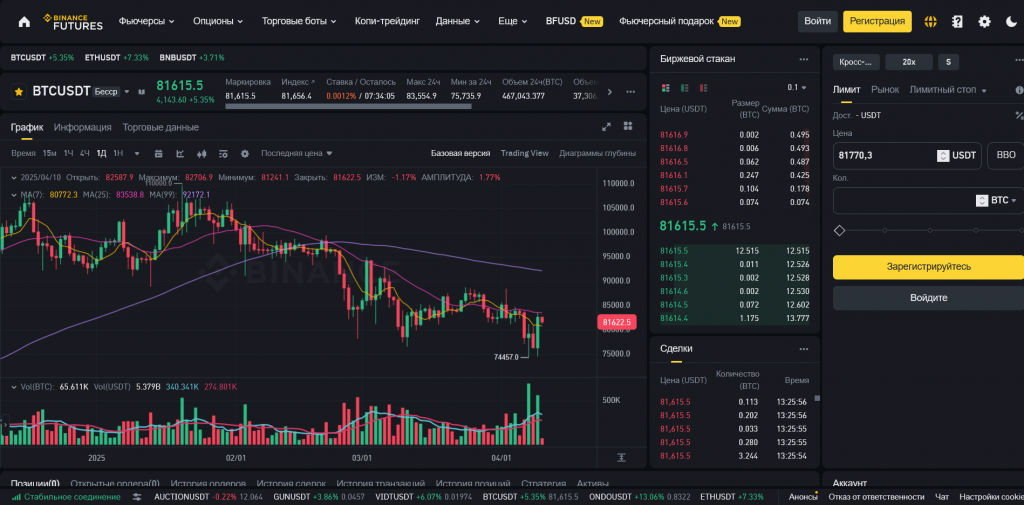Image resolution: width=1024 pixels, height=505 pixels.
Task: Open the settings gear in the header
Action: (x=984, y=22)
